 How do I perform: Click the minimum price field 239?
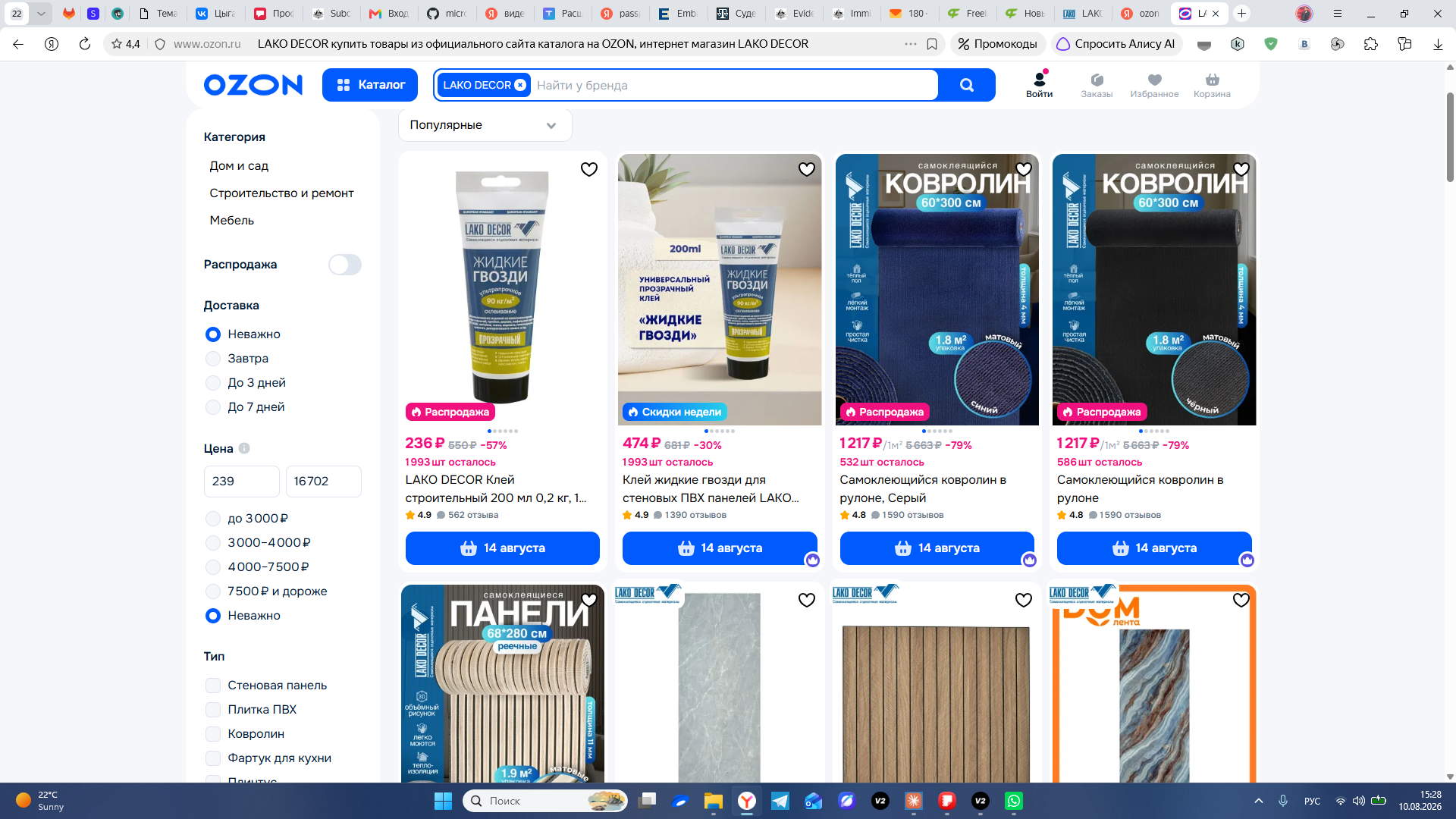point(241,482)
